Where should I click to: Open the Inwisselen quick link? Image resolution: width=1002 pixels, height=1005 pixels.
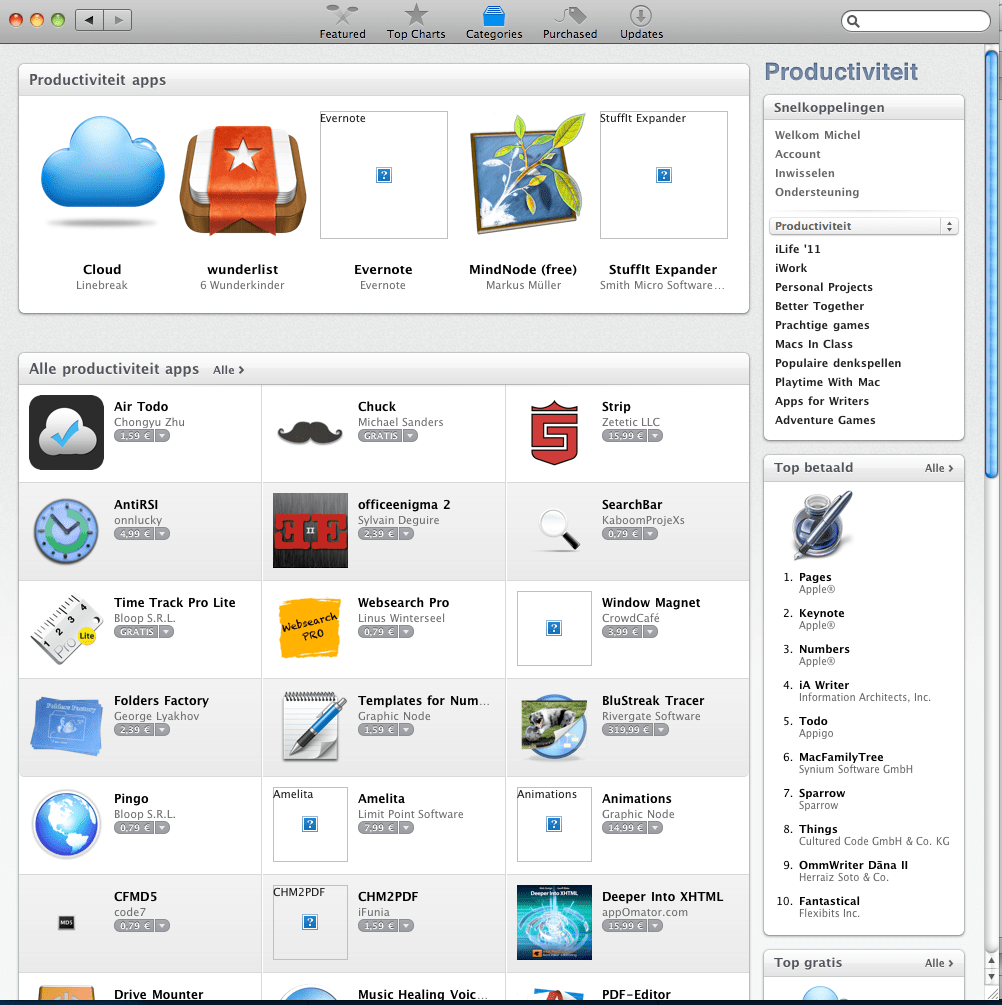[x=805, y=173]
